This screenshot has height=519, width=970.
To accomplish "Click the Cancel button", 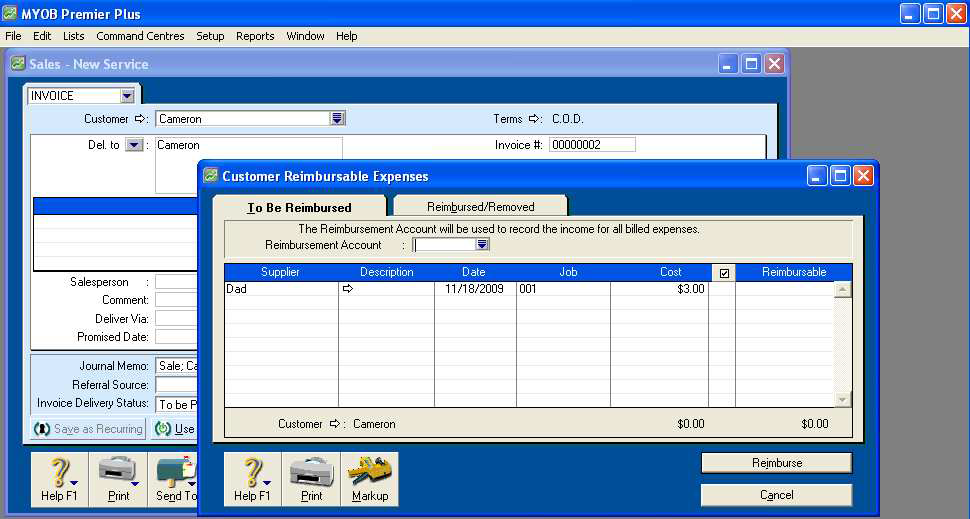I will (x=776, y=495).
